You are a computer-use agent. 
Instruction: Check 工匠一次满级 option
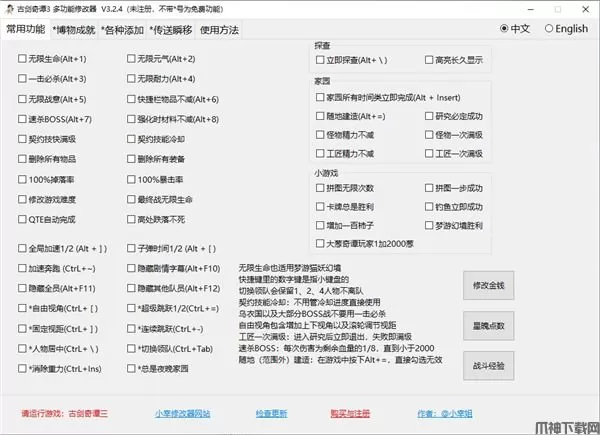pyautogui.click(x=429, y=153)
